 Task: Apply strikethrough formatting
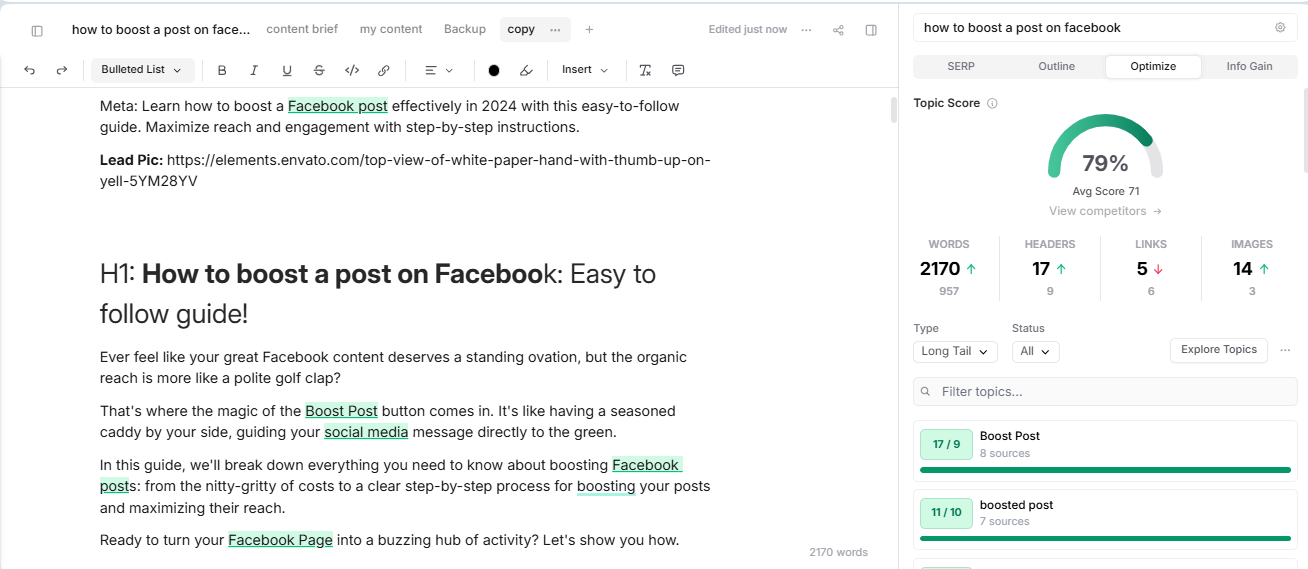click(x=319, y=70)
